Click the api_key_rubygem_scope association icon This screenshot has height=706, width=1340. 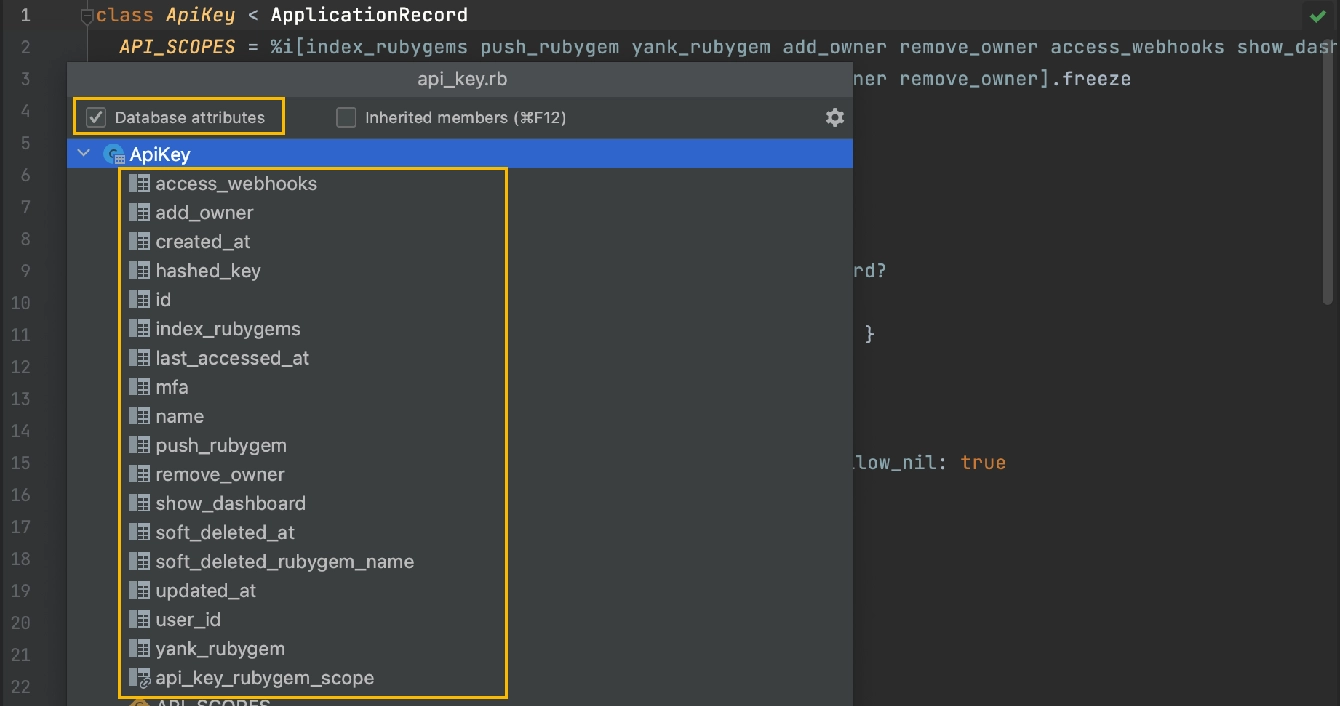click(x=140, y=678)
